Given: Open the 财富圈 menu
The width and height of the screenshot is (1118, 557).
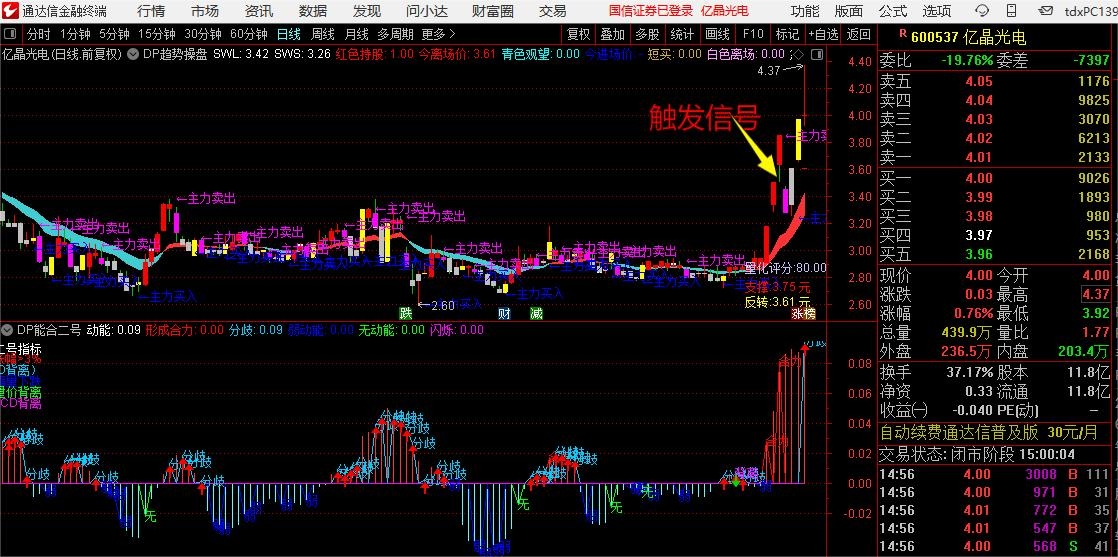Looking at the screenshot, I should coord(493,11).
